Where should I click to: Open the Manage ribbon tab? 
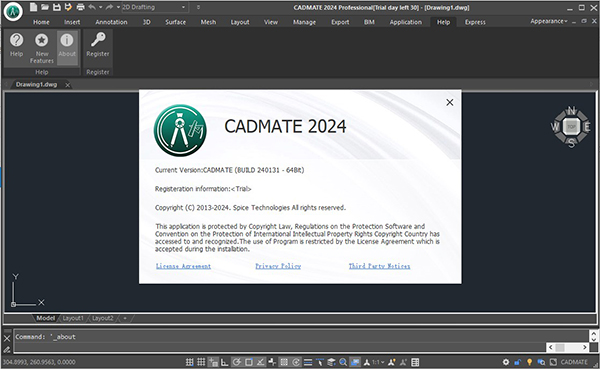(x=304, y=22)
